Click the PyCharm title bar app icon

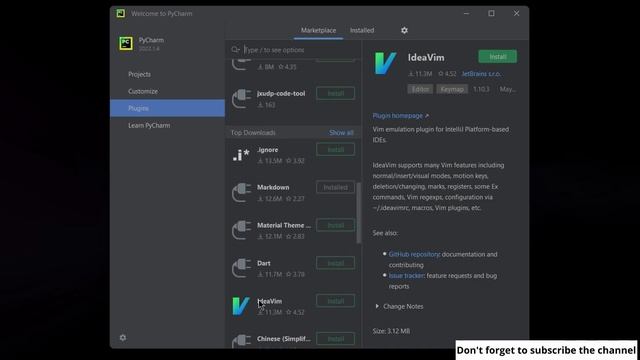(x=120, y=13)
